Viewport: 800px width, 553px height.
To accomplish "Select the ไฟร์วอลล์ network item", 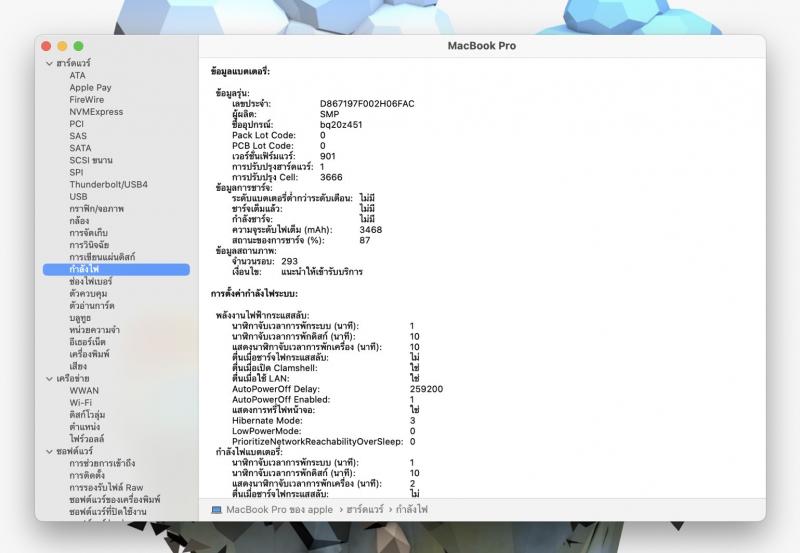I will (87, 439).
